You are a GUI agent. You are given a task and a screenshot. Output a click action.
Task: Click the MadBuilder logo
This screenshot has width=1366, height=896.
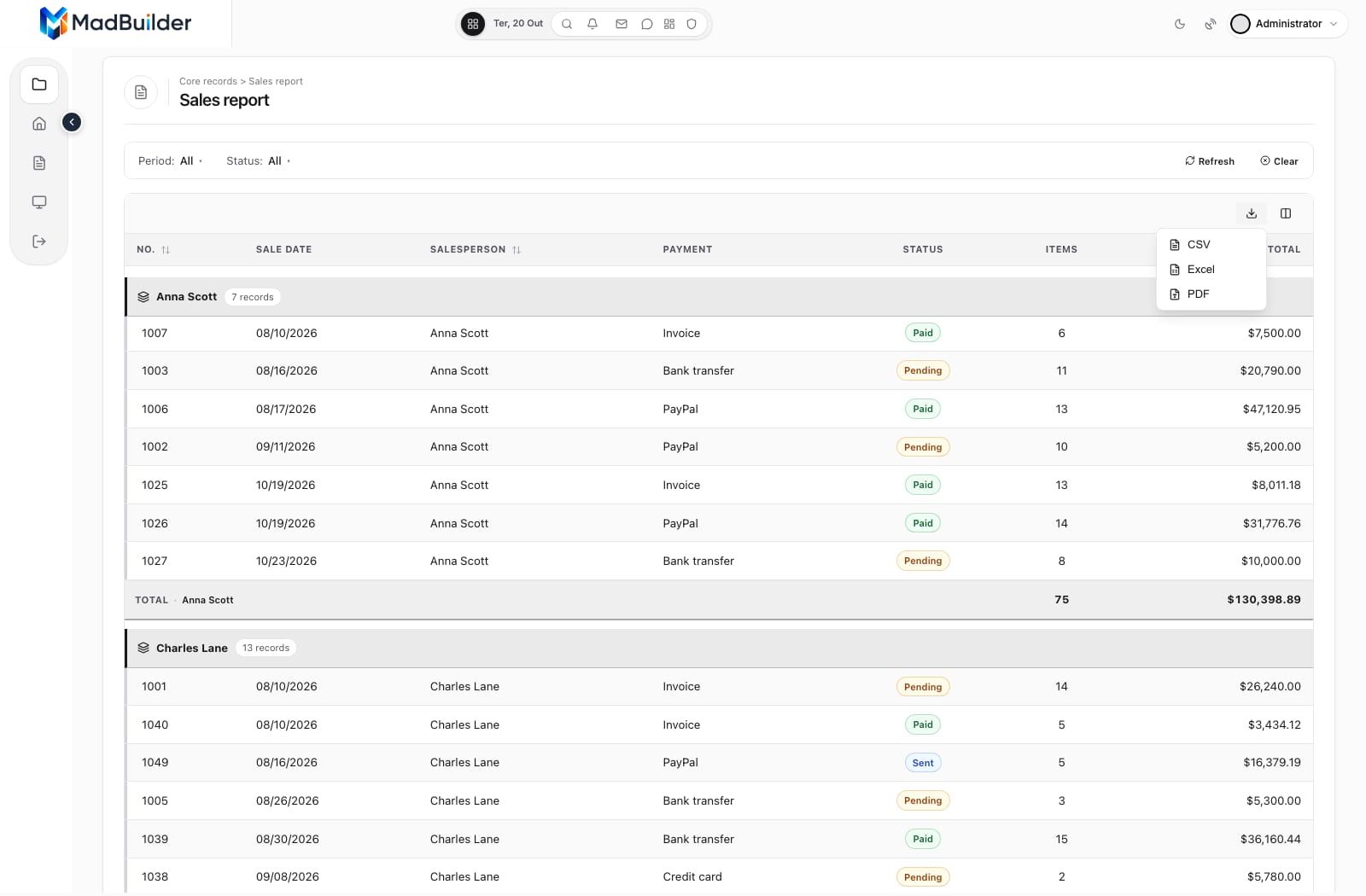(115, 23)
